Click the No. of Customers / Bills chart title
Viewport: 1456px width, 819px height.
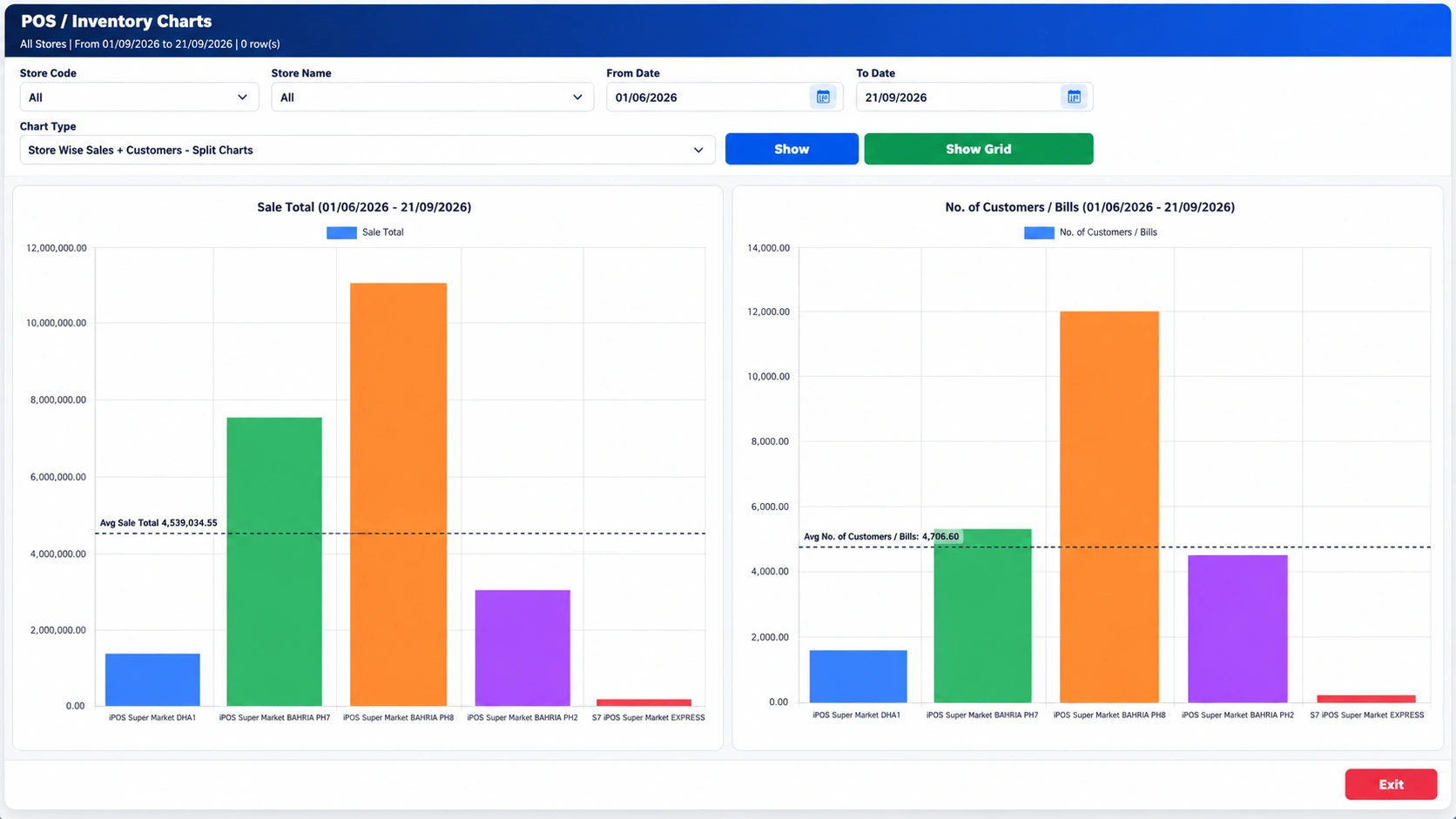pos(1089,207)
